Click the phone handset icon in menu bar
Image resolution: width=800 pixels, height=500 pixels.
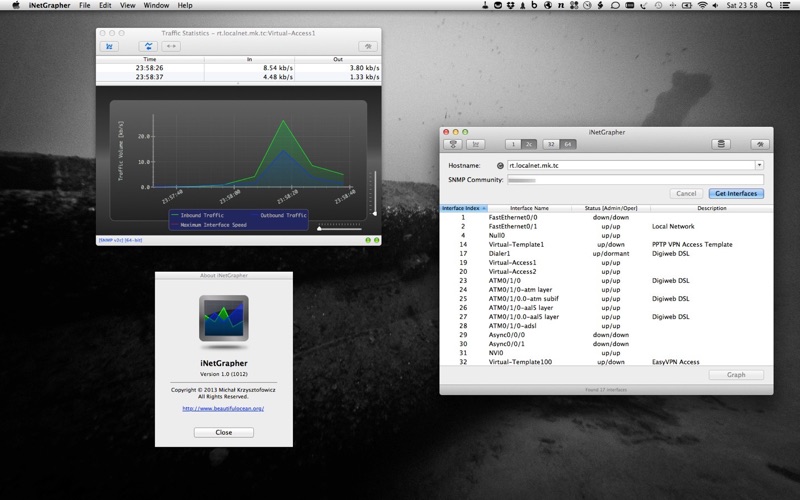643,5
